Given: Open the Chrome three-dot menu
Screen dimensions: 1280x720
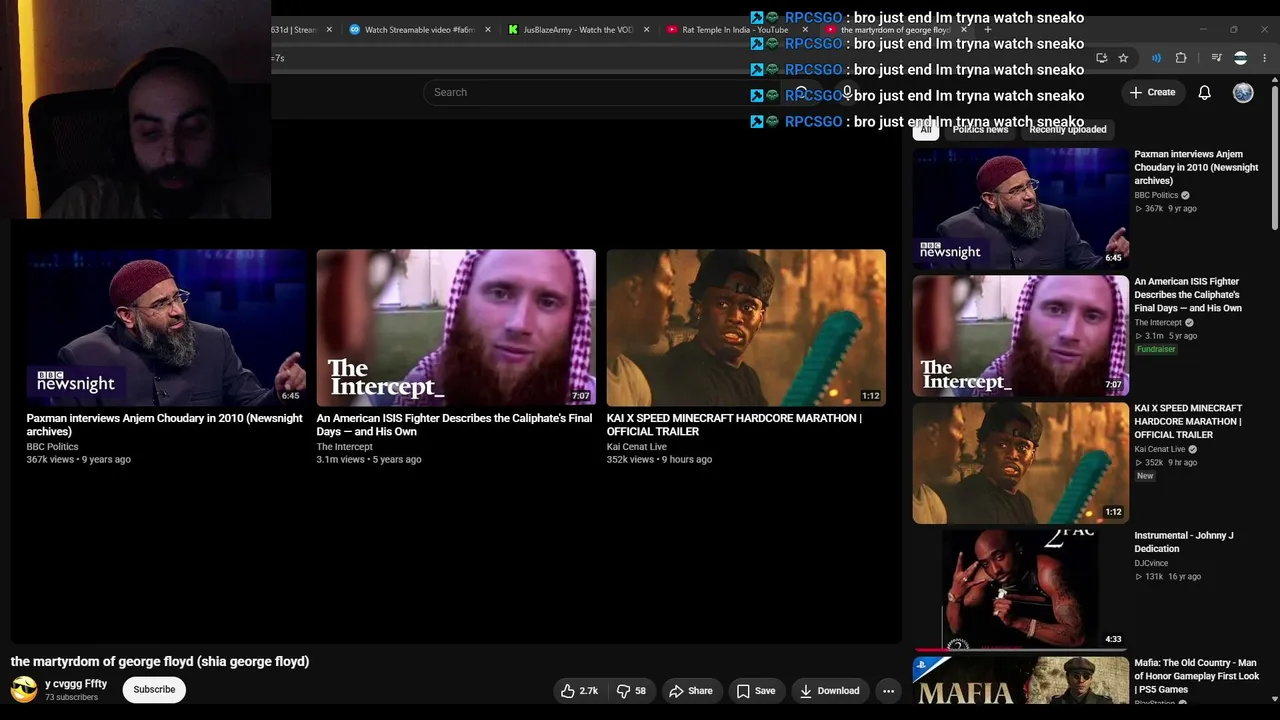Looking at the screenshot, I should click(x=1265, y=58).
